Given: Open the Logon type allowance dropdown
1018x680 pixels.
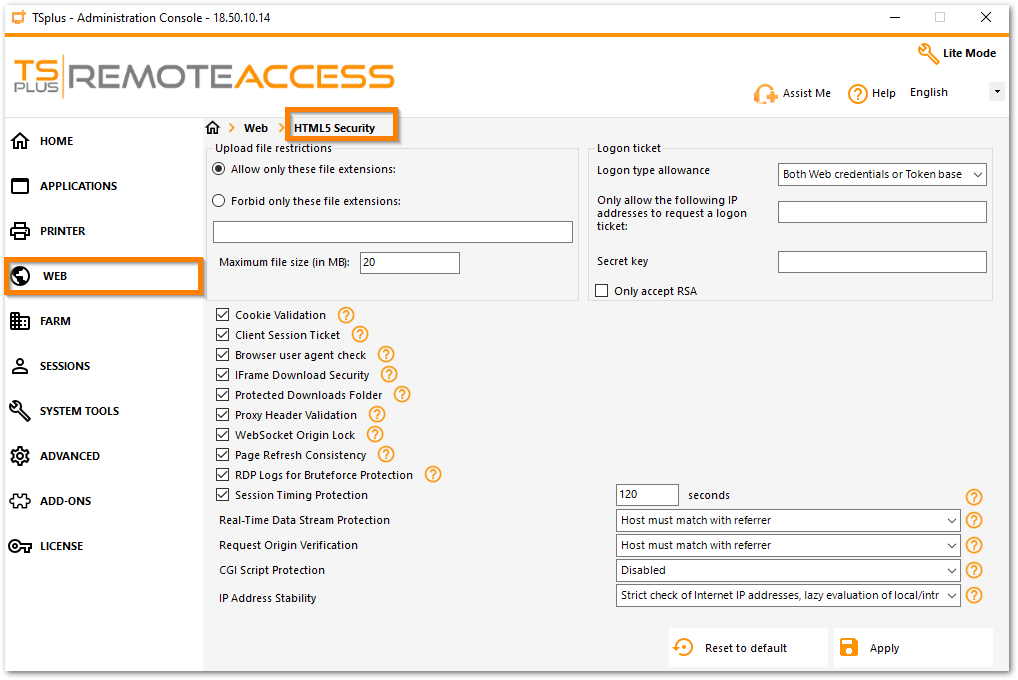Looking at the screenshot, I should pos(881,174).
